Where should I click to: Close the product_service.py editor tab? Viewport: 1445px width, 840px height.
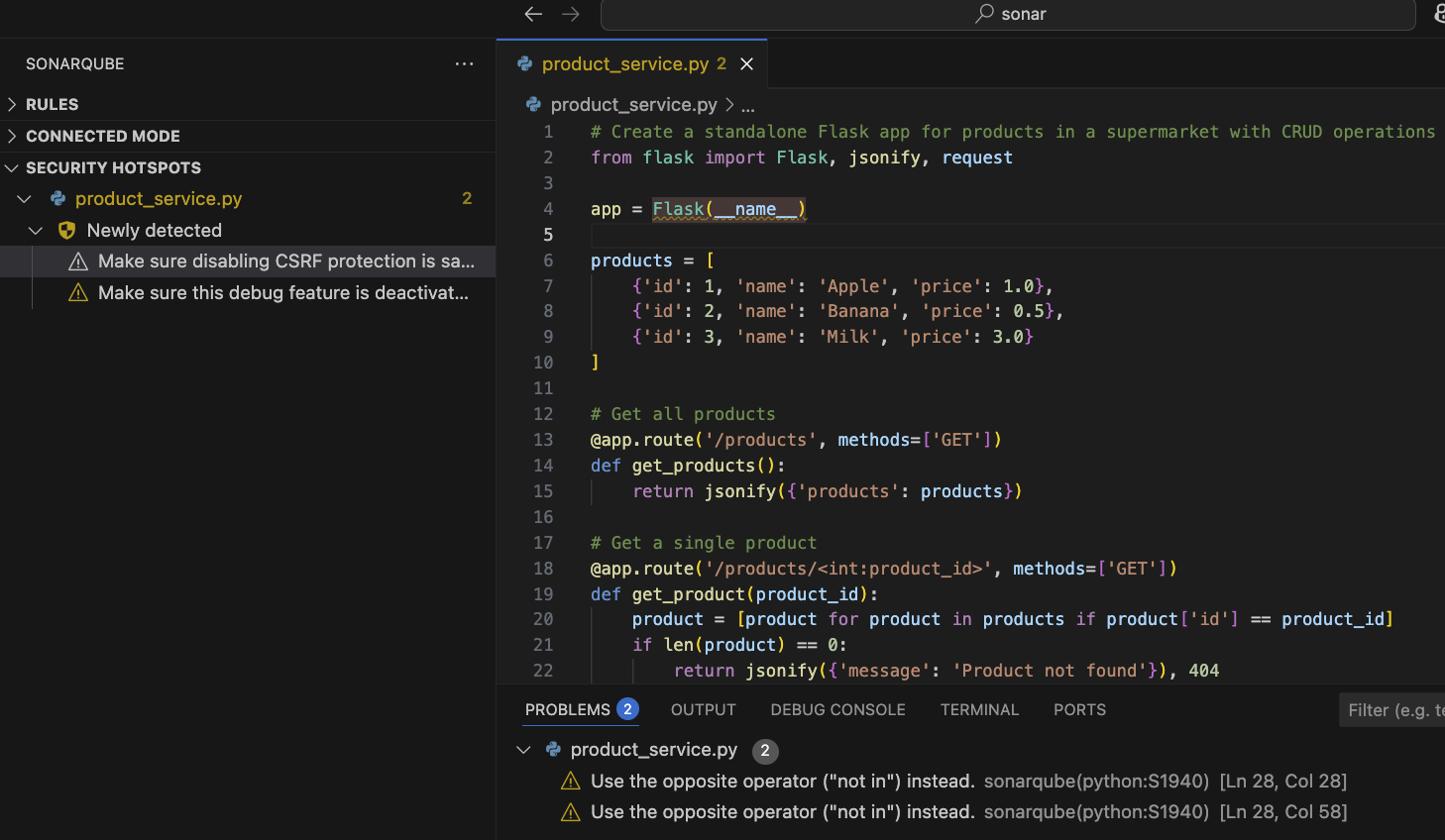tap(747, 63)
